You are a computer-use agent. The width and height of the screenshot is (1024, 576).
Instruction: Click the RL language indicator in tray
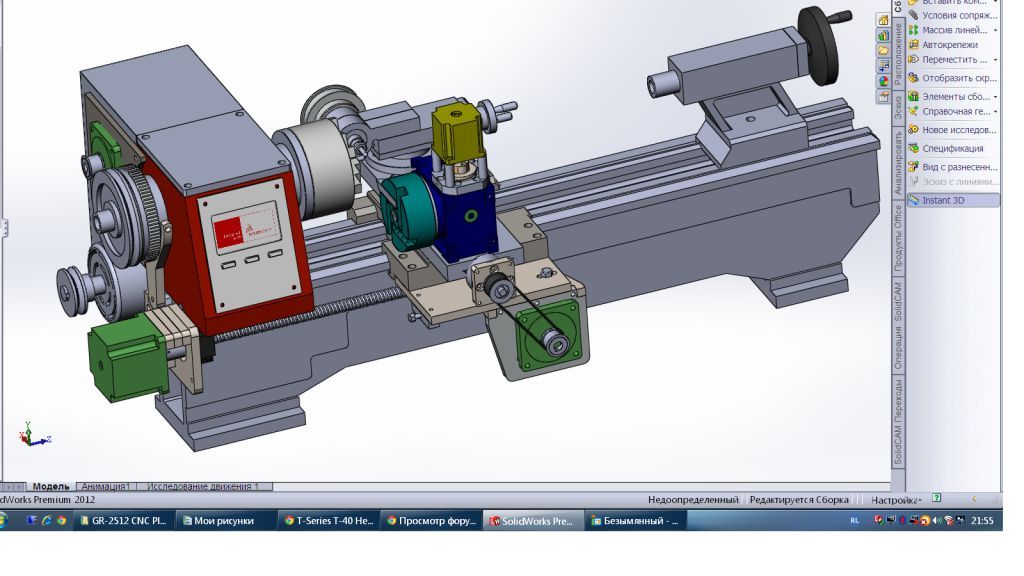(855, 520)
